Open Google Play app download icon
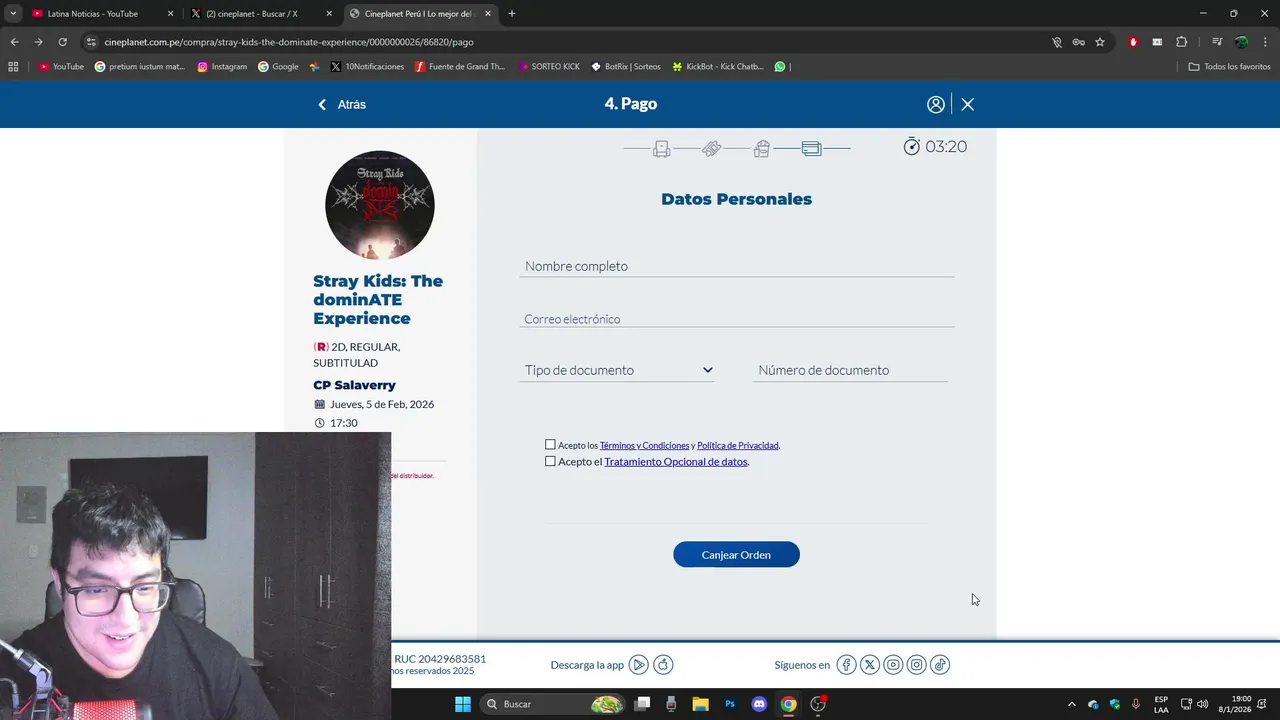 coord(639,665)
